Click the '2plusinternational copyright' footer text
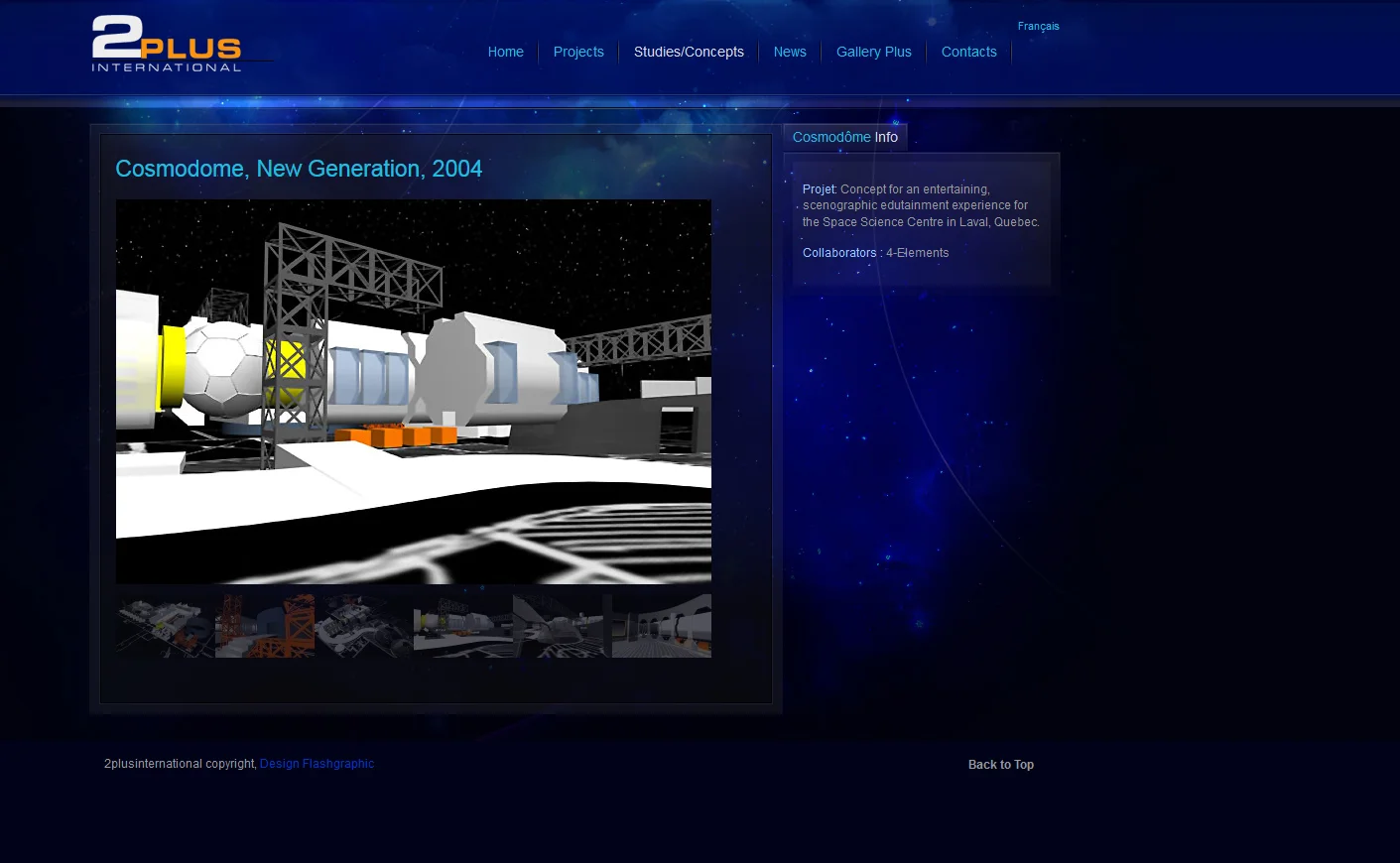Screen dimensions: 1400x863 coord(180,764)
